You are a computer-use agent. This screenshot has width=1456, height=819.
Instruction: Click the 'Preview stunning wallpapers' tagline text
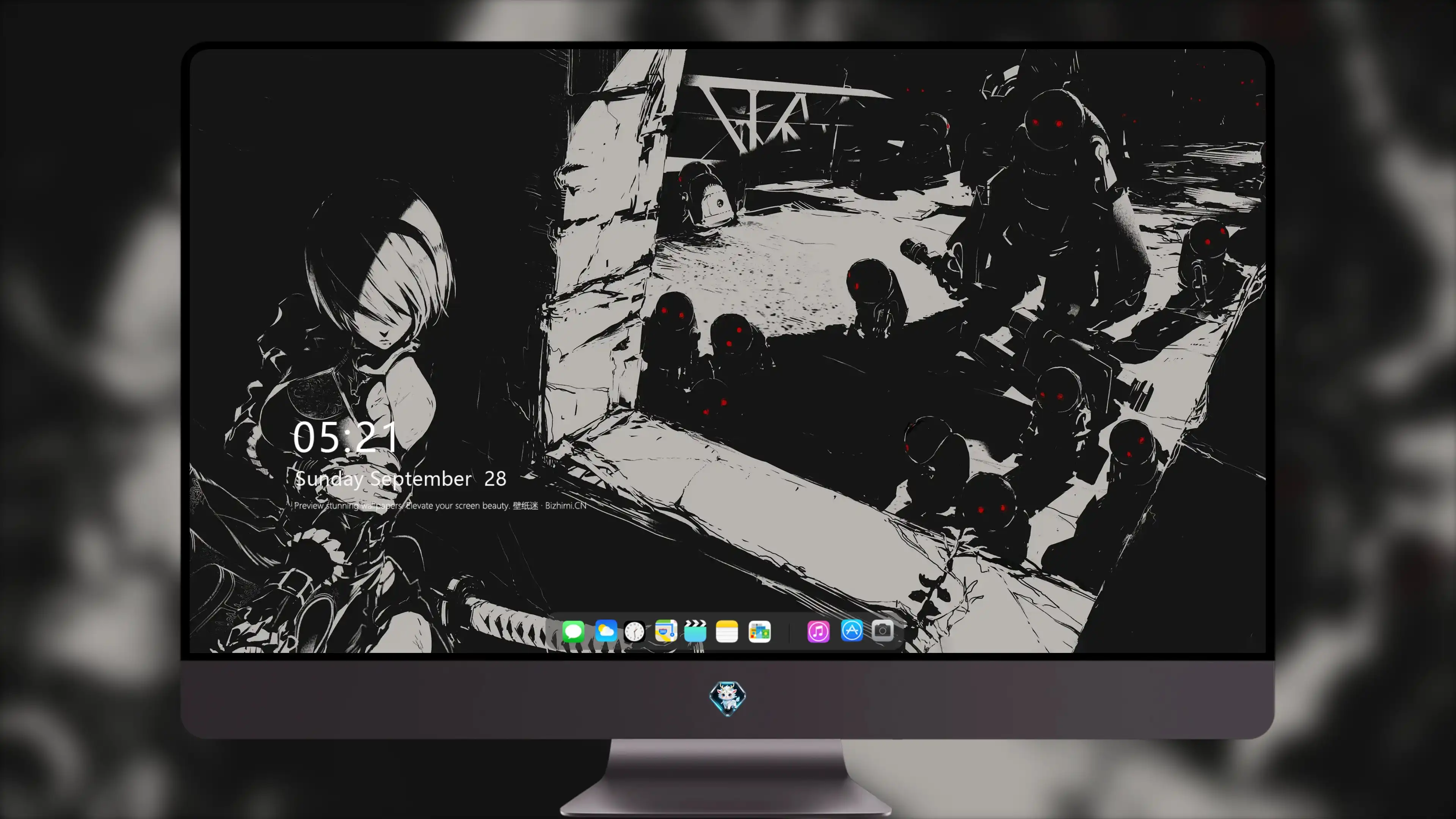tap(440, 505)
